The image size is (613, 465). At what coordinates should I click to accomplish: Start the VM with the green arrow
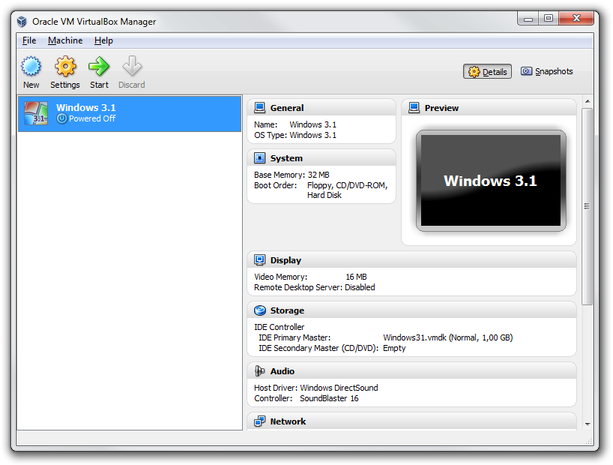tap(99, 66)
